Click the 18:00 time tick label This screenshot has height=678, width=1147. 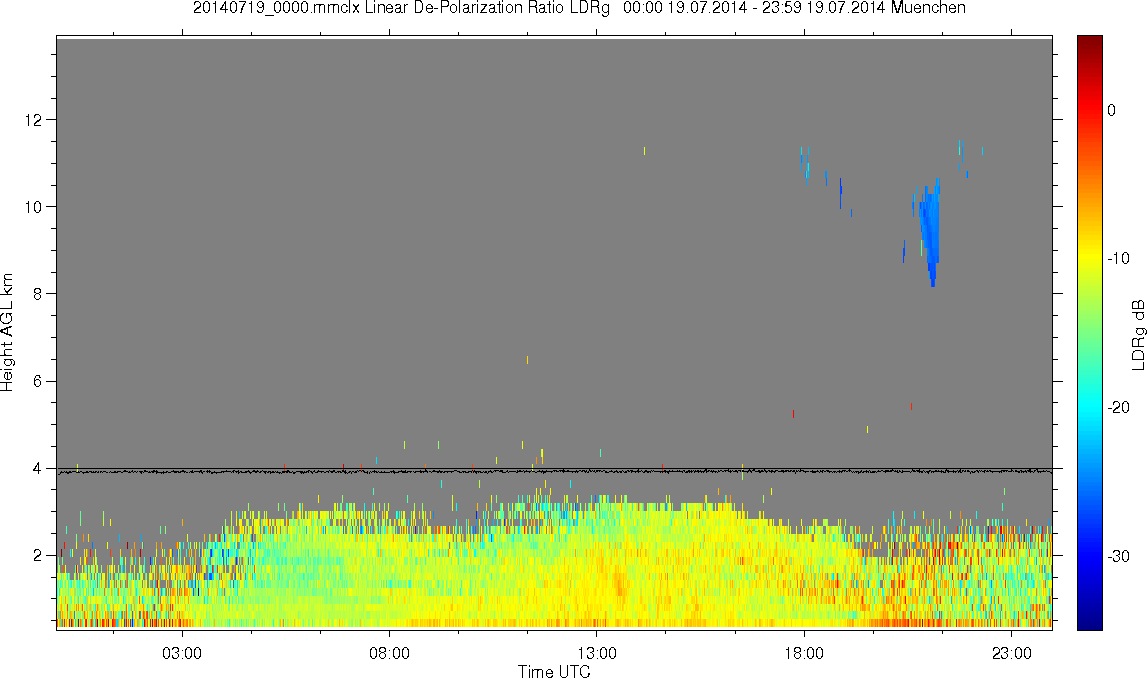[804, 653]
